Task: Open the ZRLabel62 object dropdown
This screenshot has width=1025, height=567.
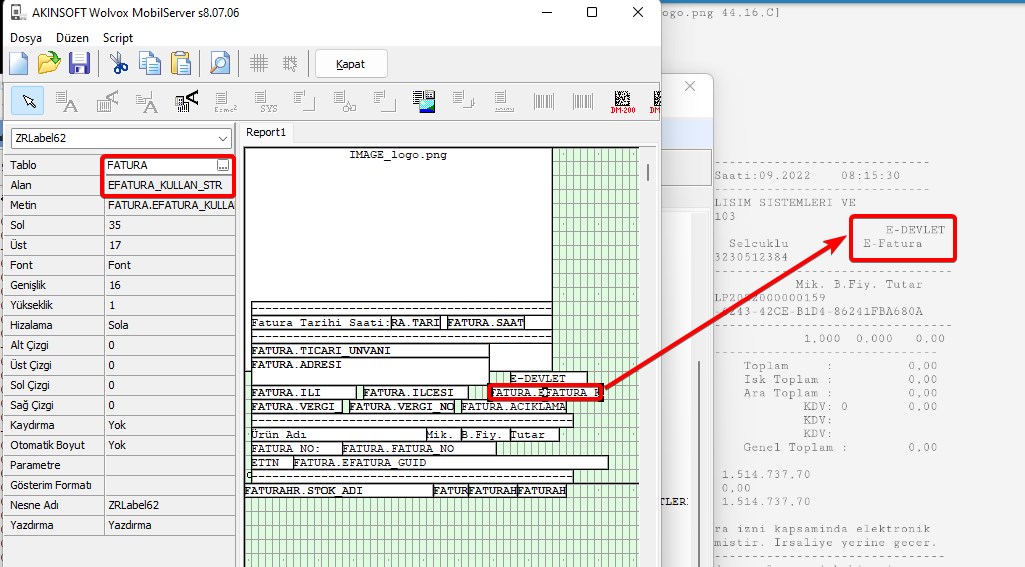Action: point(223,139)
